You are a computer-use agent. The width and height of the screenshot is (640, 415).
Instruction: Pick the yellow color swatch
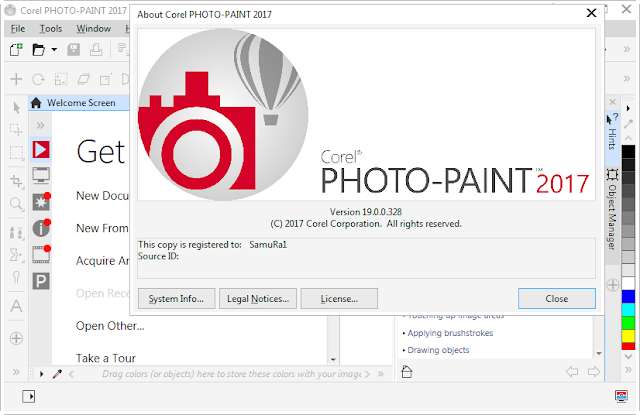point(629,336)
